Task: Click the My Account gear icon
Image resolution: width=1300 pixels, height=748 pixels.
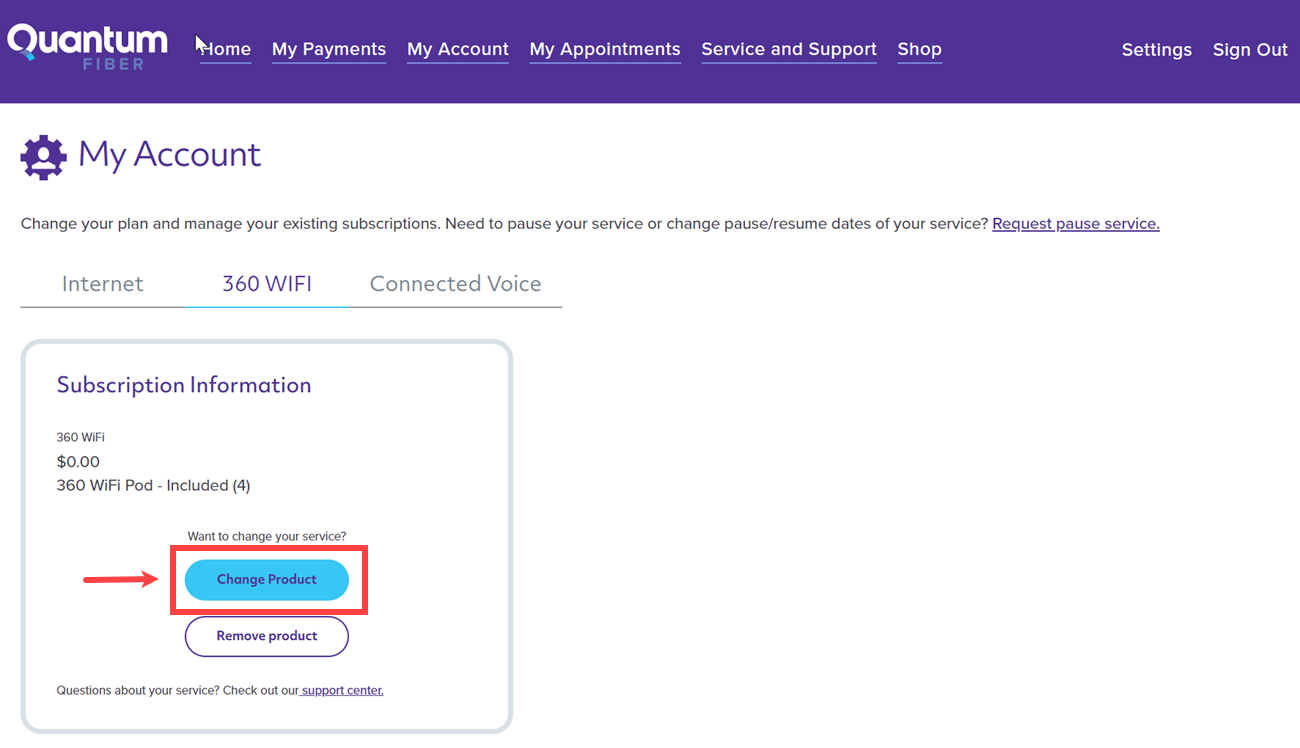Action: point(43,157)
